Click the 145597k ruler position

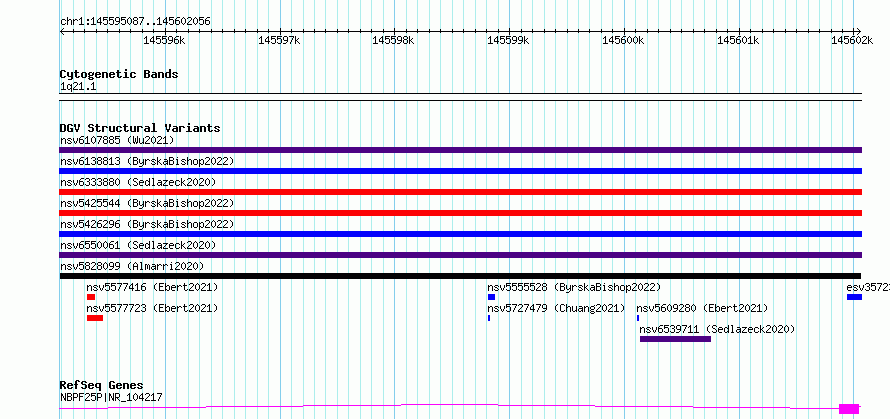tap(279, 40)
